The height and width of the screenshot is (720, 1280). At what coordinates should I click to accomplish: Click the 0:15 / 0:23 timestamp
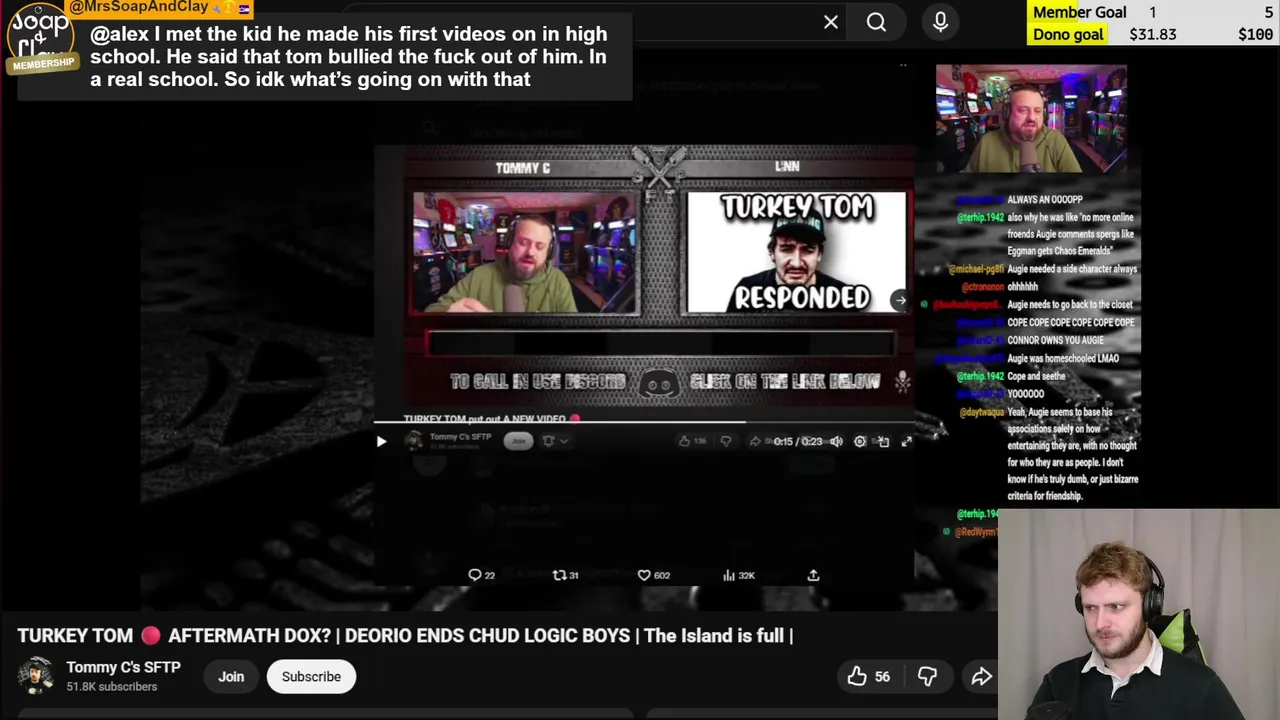pos(797,441)
